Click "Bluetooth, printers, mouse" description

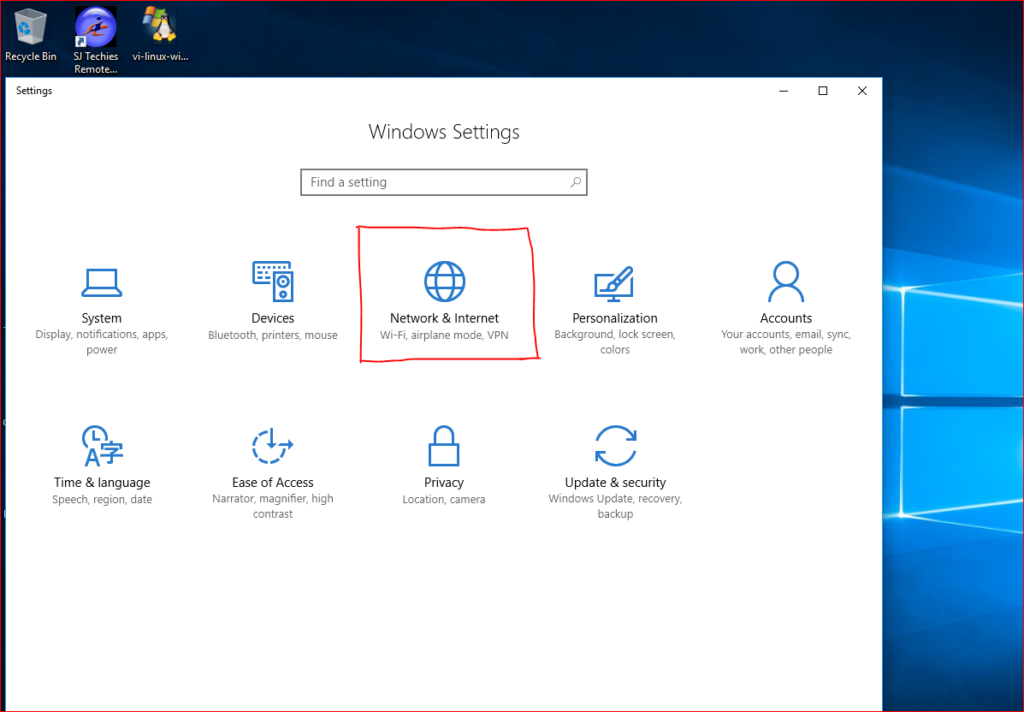pos(273,335)
